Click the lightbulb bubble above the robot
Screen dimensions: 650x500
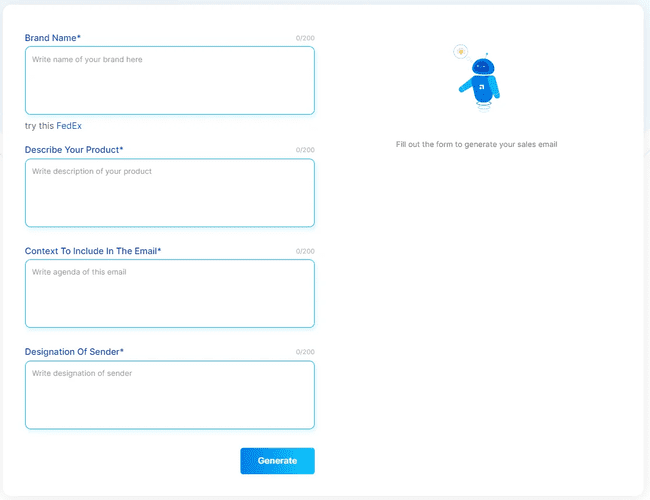point(460,50)
